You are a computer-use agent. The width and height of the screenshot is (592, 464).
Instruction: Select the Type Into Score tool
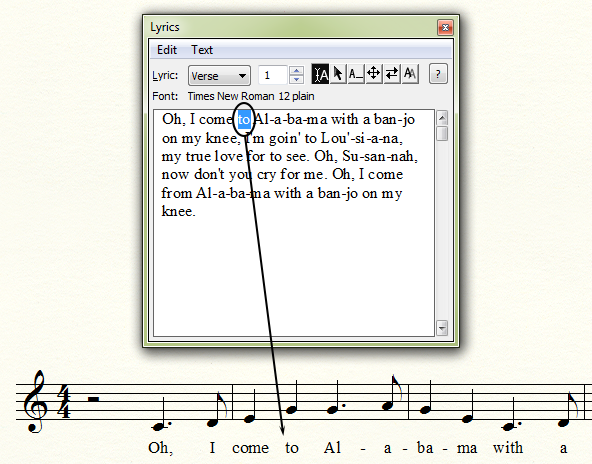(x=320, y=74)
